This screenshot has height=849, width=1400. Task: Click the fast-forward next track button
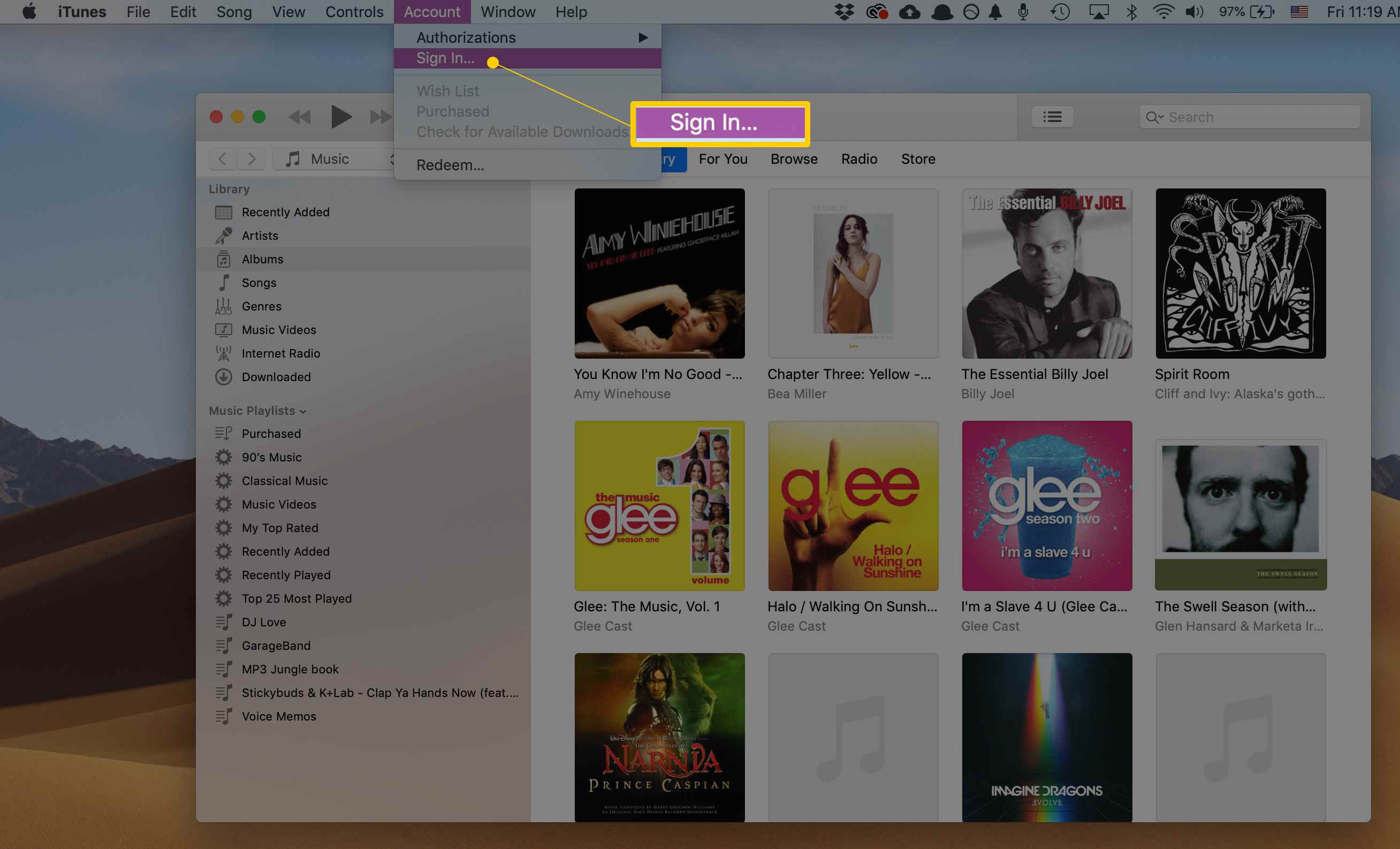[x=380, y=117]
